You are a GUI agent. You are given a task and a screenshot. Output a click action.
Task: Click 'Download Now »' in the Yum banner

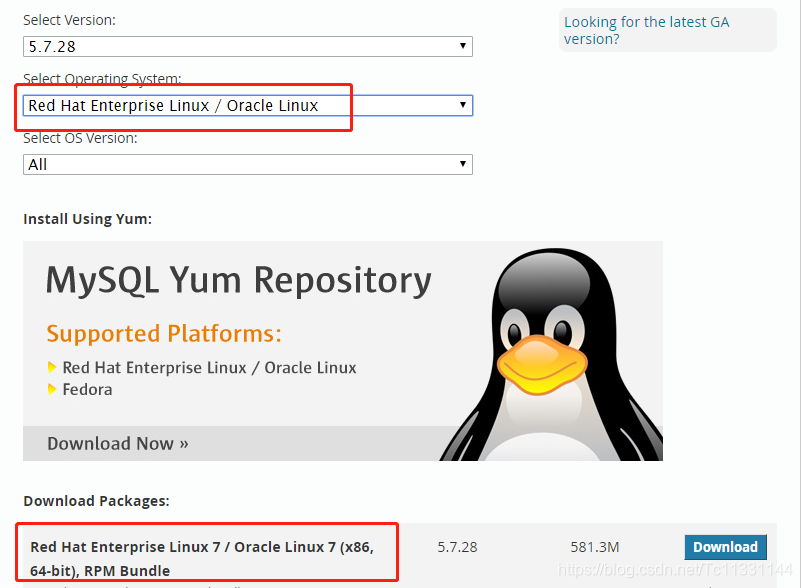[118, 443]
